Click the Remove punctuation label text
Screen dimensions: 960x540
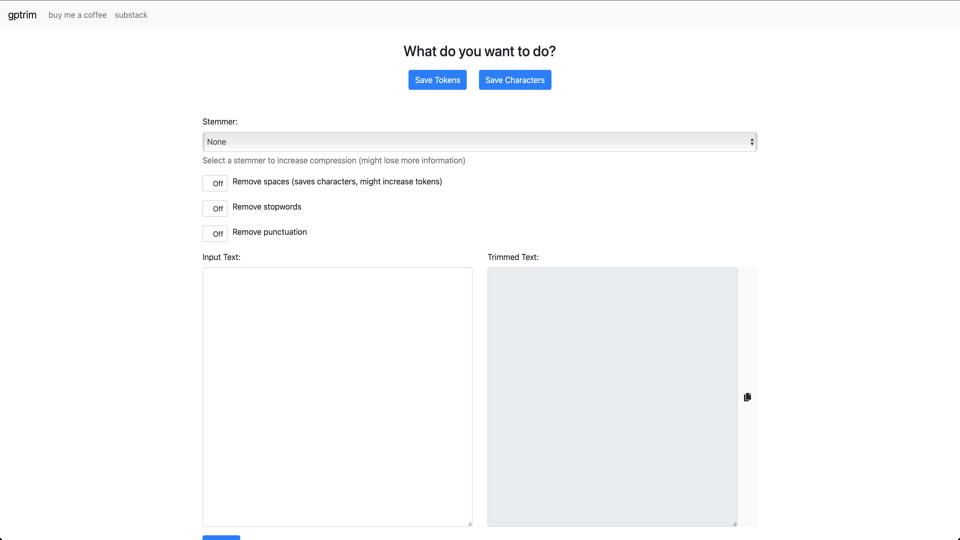coord(270,232)
